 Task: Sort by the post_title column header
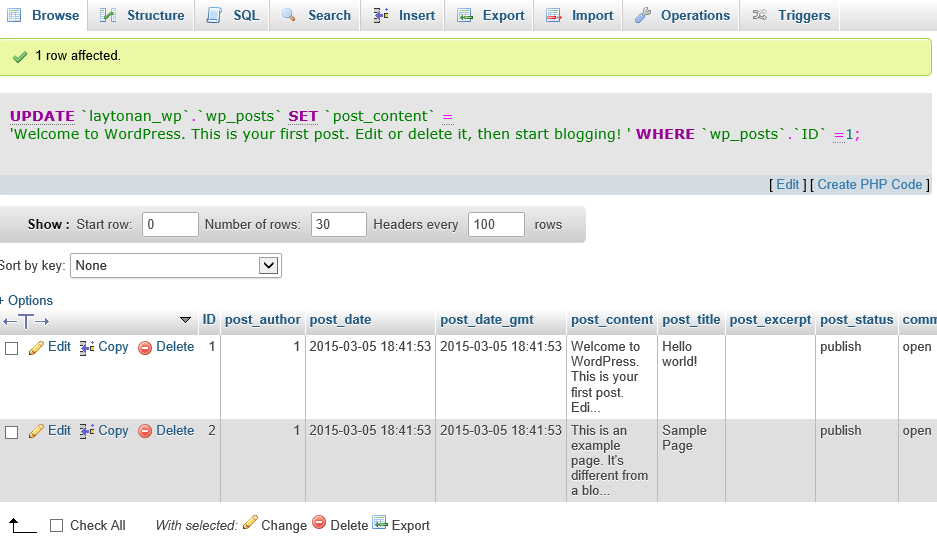(x=691, y=320)
